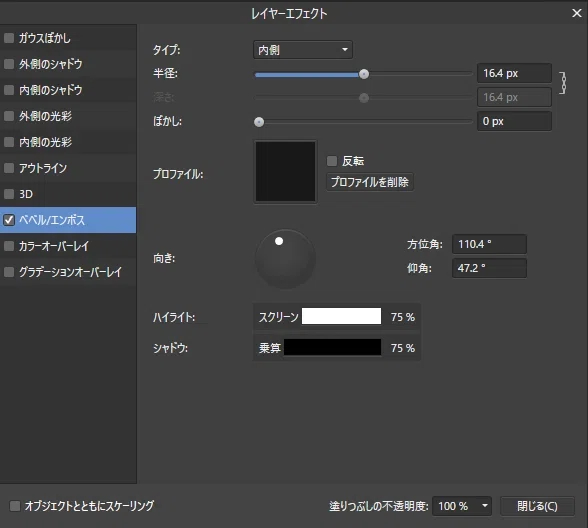This screenshot has width=588, height=528.
Task: Click the シャドウ opacity 75 % value
Action: click(403, 348)
